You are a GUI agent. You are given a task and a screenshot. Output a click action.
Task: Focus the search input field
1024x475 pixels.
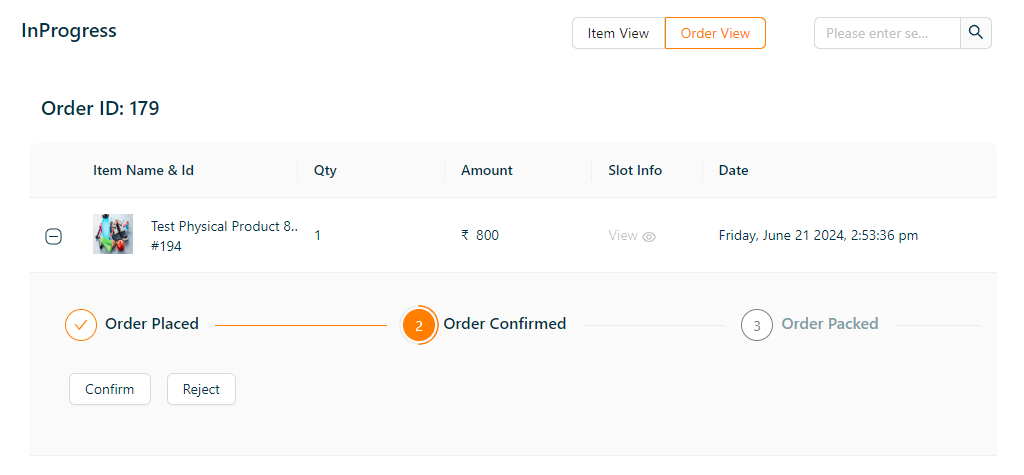coord(887,33)
